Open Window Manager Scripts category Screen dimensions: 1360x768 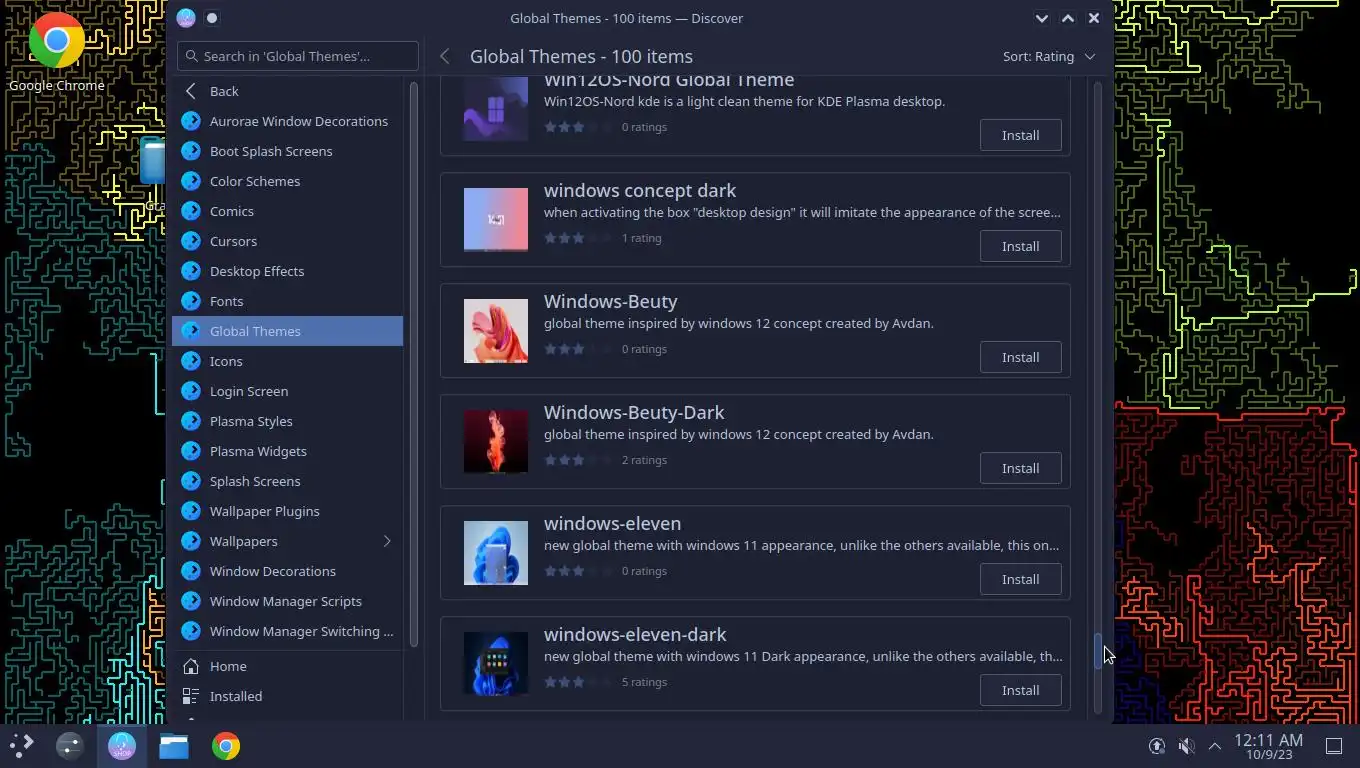pyautogui.click(x=287, y=601)
